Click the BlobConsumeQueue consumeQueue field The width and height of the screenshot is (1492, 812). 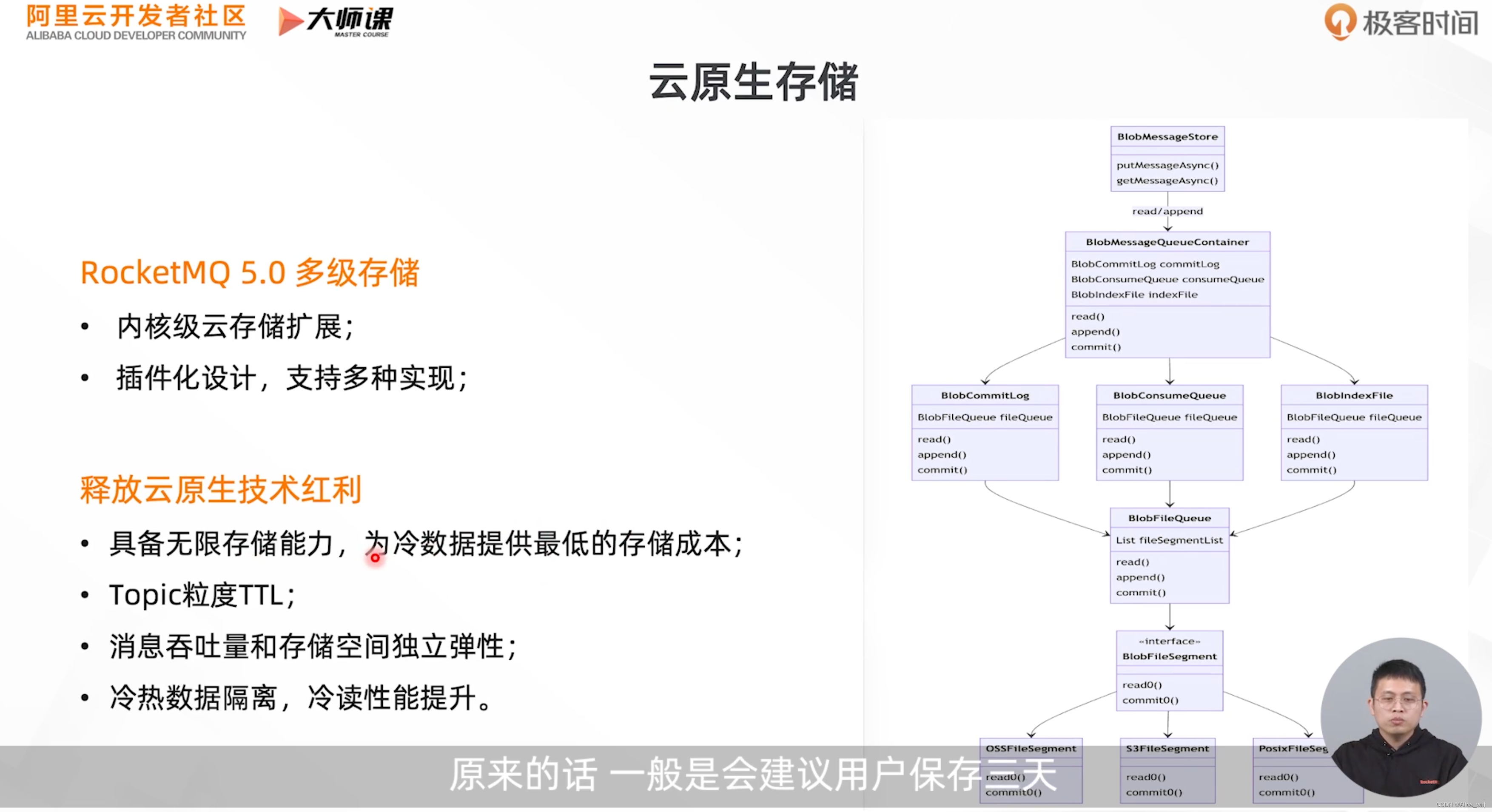pyautogui.click(x=1167, y=279)
